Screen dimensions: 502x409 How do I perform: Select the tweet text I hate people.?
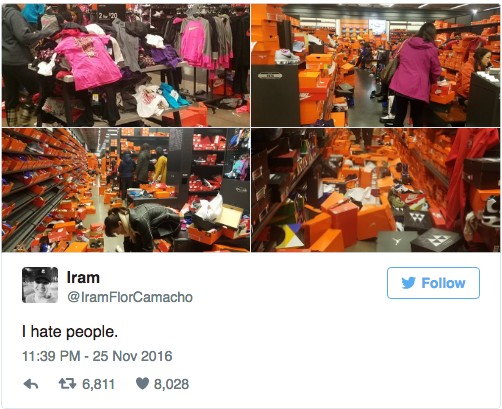tap(70, 332)
